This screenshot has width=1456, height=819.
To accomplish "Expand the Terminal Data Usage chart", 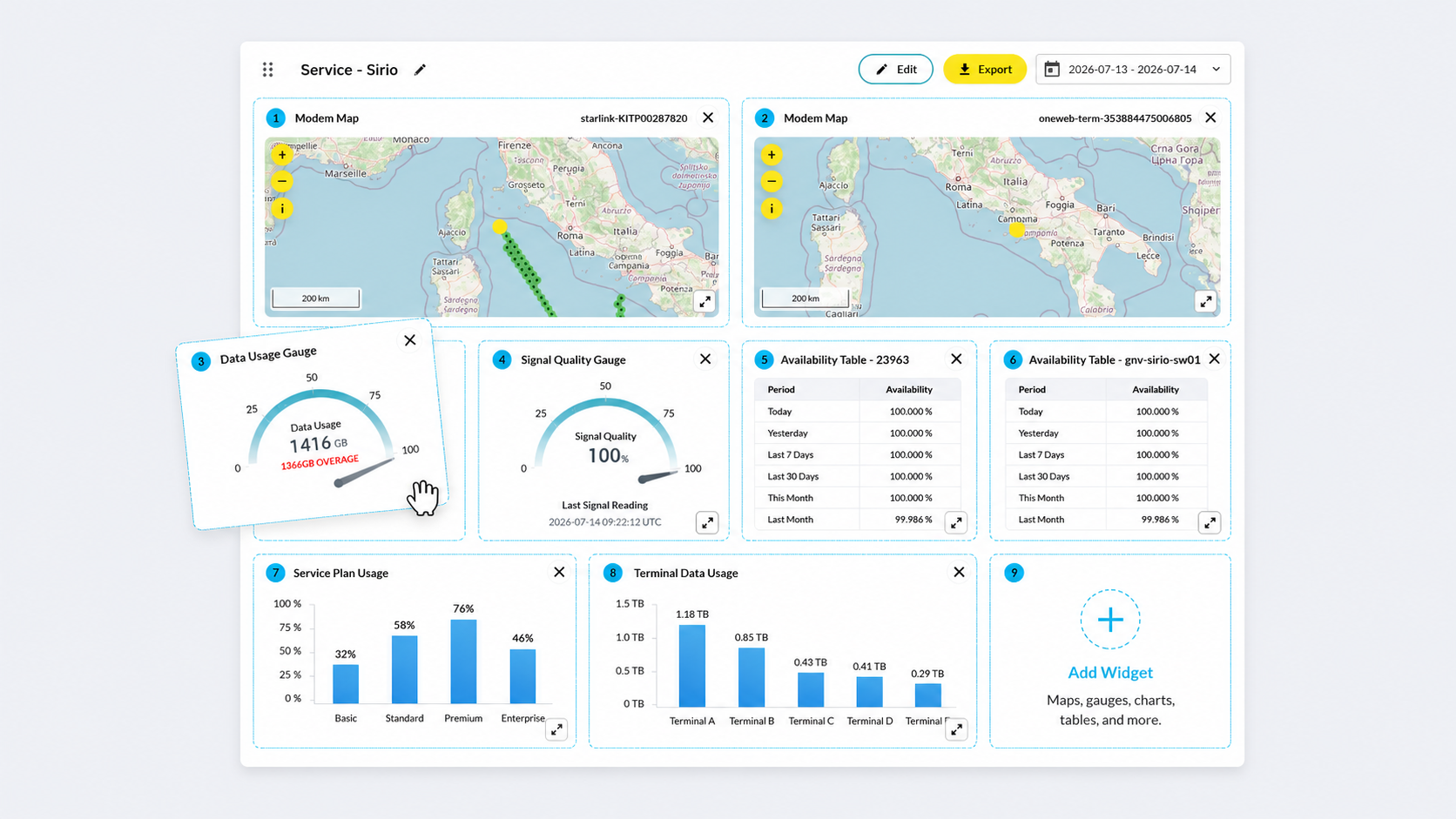I will click(x=957, y=729).
